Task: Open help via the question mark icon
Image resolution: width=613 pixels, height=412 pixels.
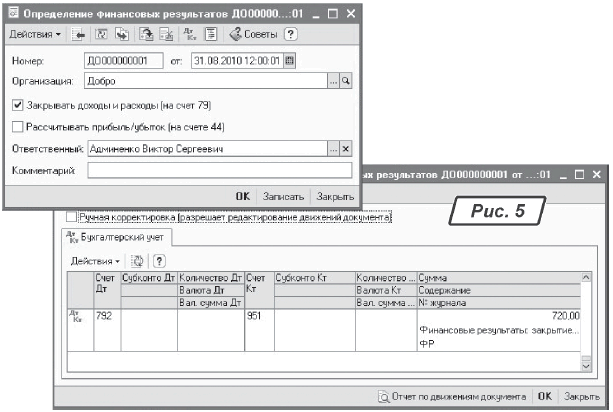Action: pyautogui.click(x=291, y=34)
